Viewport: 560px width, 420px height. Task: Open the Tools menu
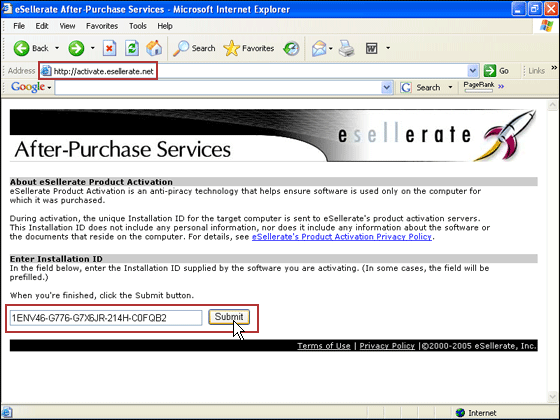coord(138,26)
